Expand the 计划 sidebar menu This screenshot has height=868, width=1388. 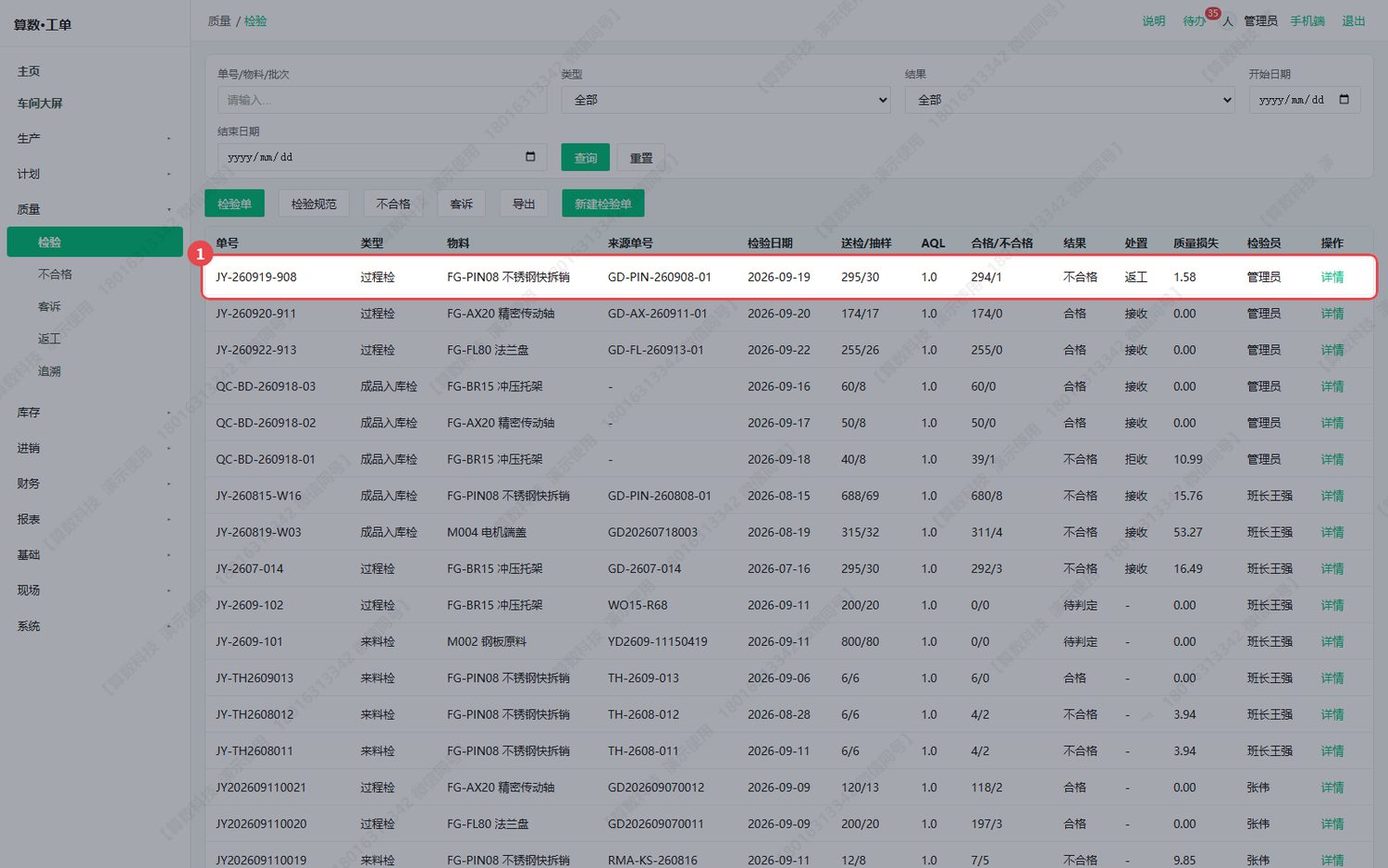click(x=94, y=174)
